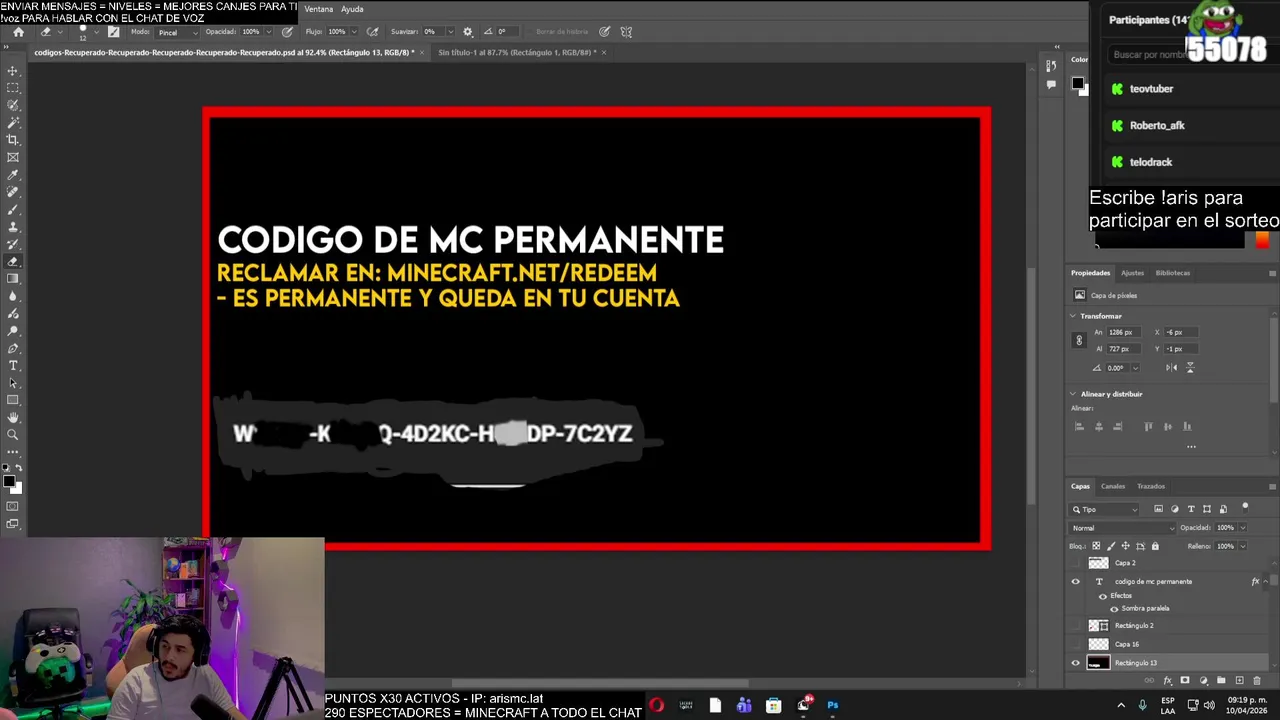Select the Horizontal Type tool
Image resolution: width=1280 pixels, height=720 pixels.
pyautogui.click(x=13, y=365)
